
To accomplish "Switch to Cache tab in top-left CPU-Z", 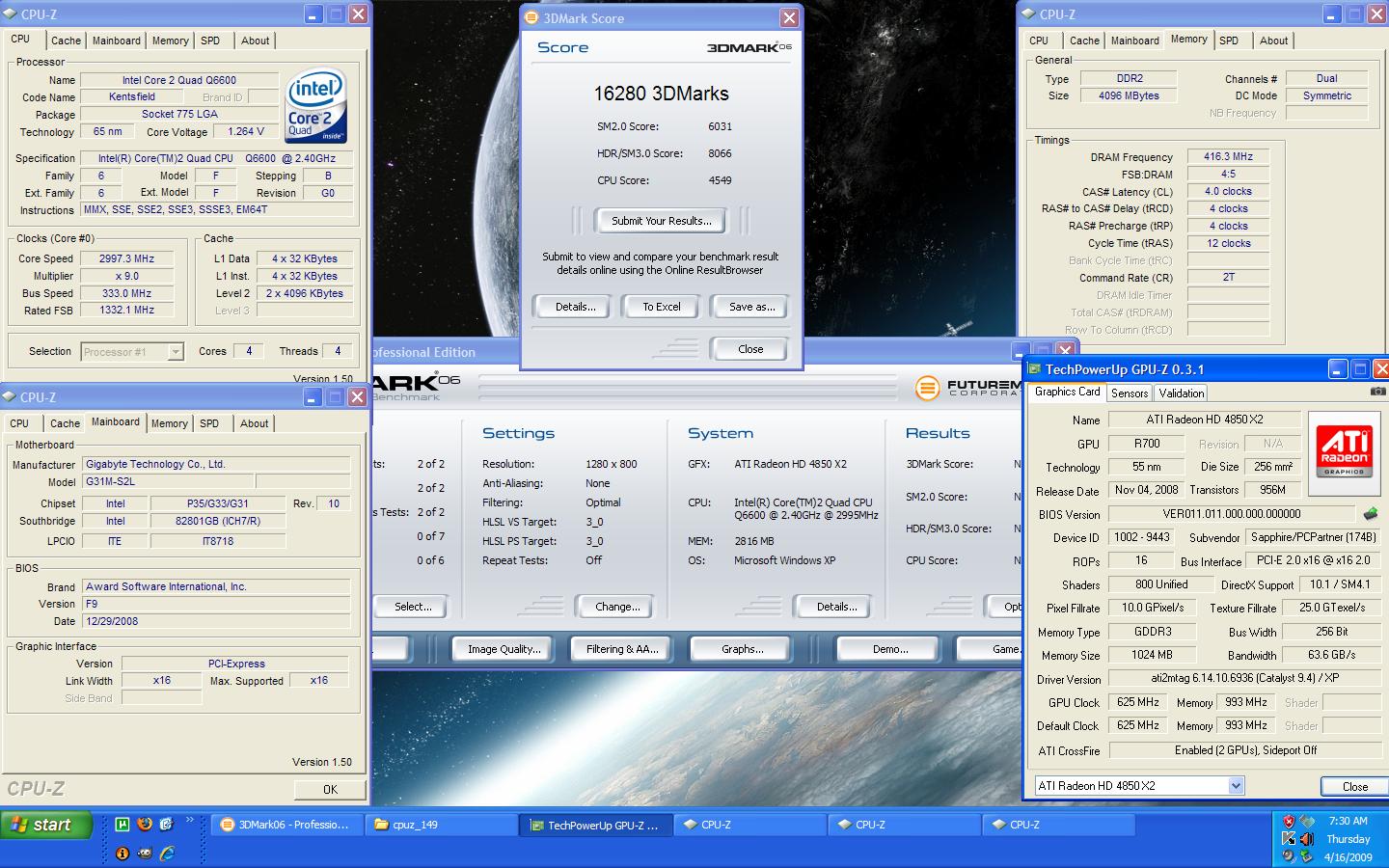I will pyautogui.click(x=66, y=41).
